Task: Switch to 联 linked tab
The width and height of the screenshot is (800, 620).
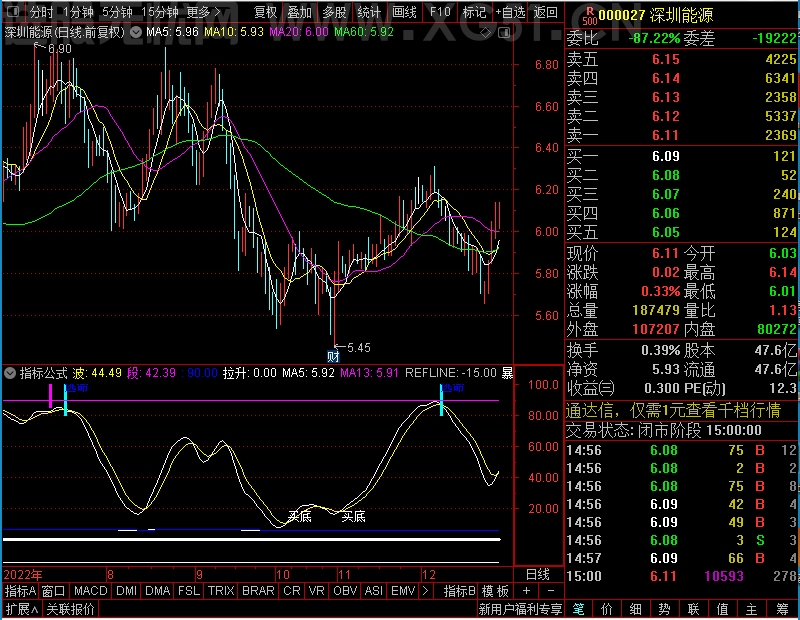Action: click(693, 609)
